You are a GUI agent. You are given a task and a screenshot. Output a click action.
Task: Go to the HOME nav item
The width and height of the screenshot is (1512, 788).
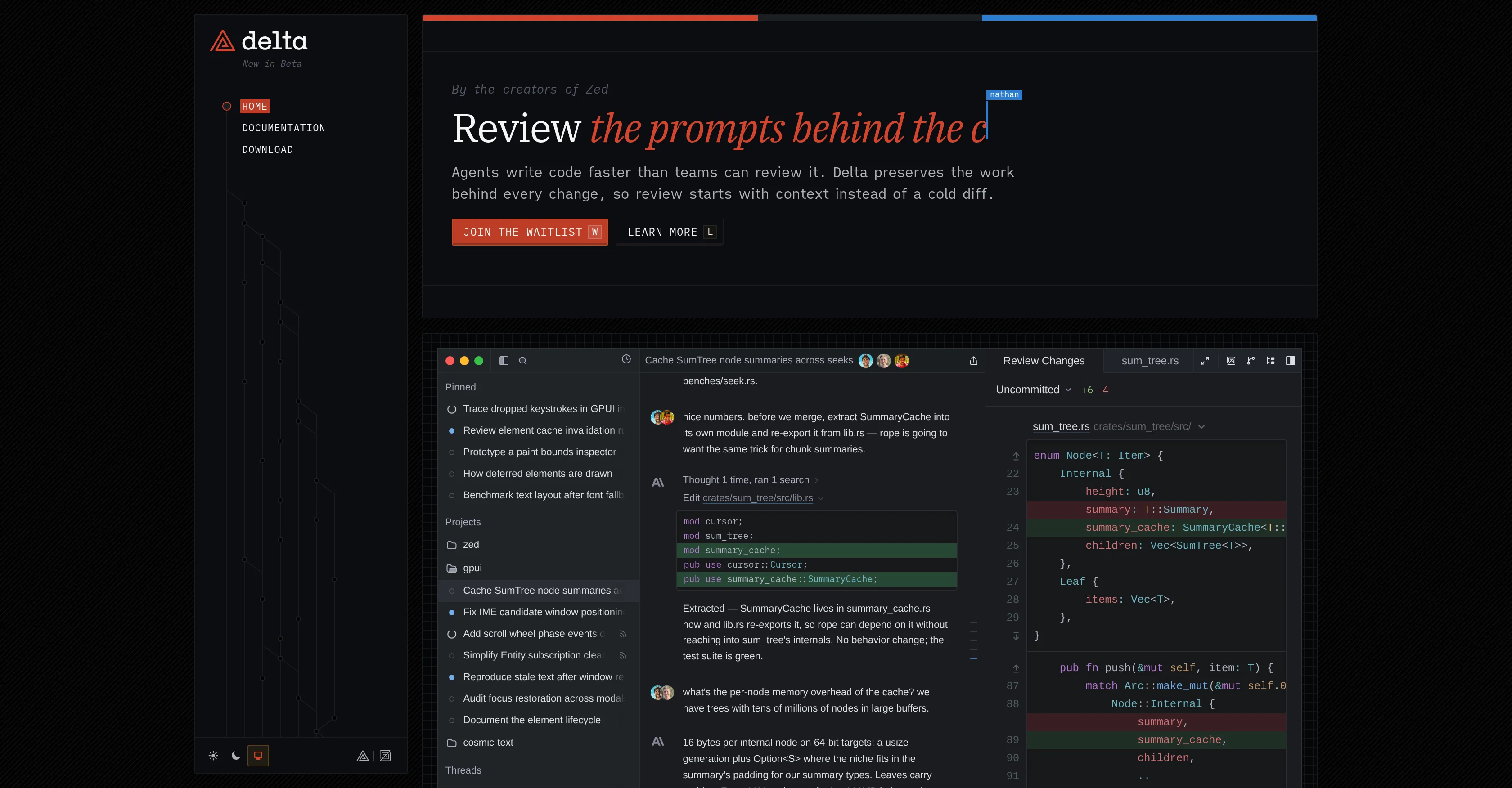[x=255, y=106]
